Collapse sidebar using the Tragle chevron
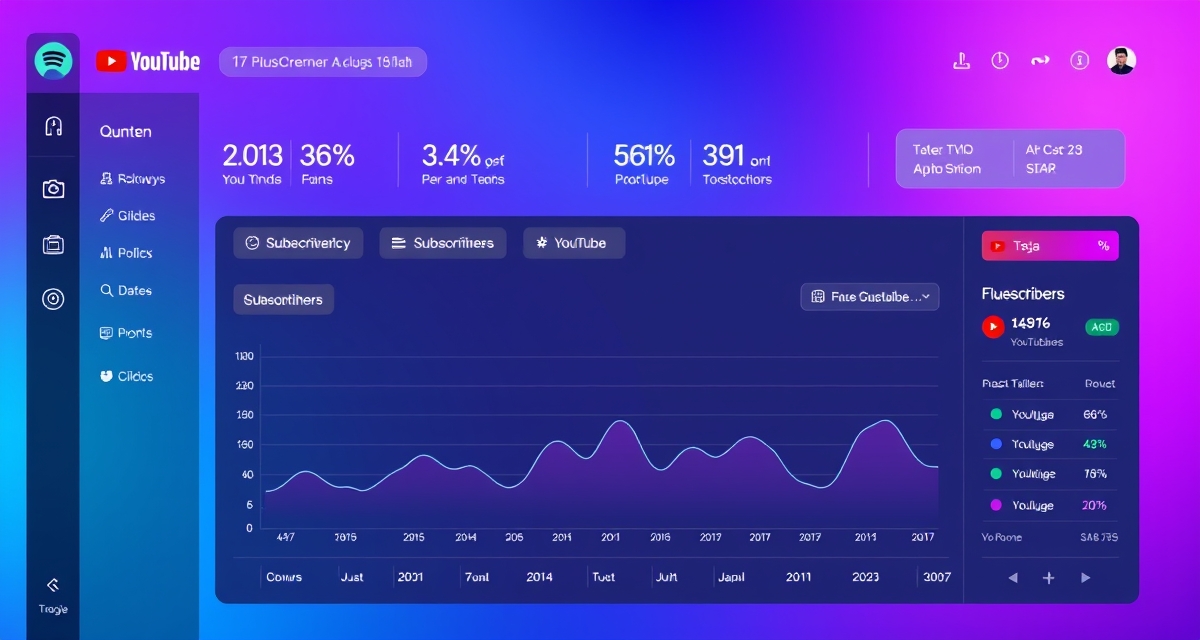 pyautogui.click(x=53, y=585)
